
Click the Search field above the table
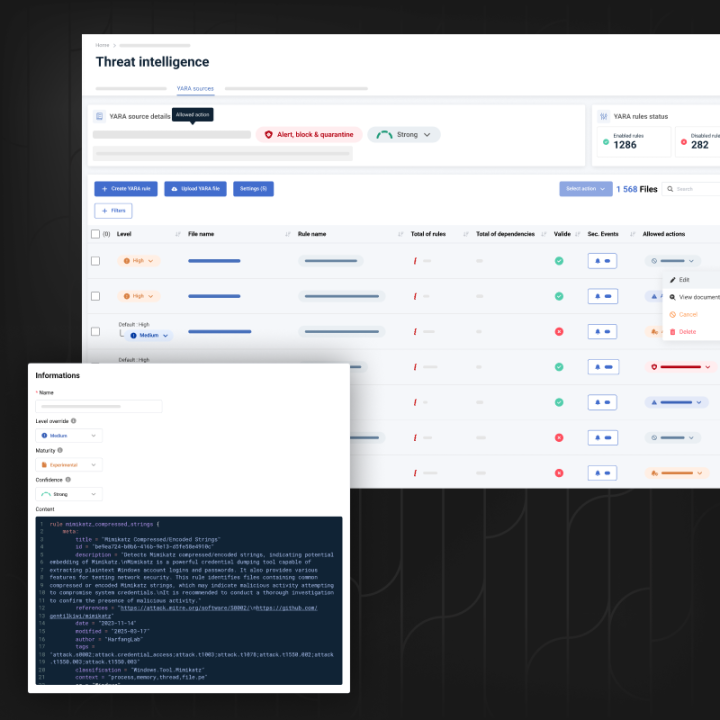click(691, 189)
